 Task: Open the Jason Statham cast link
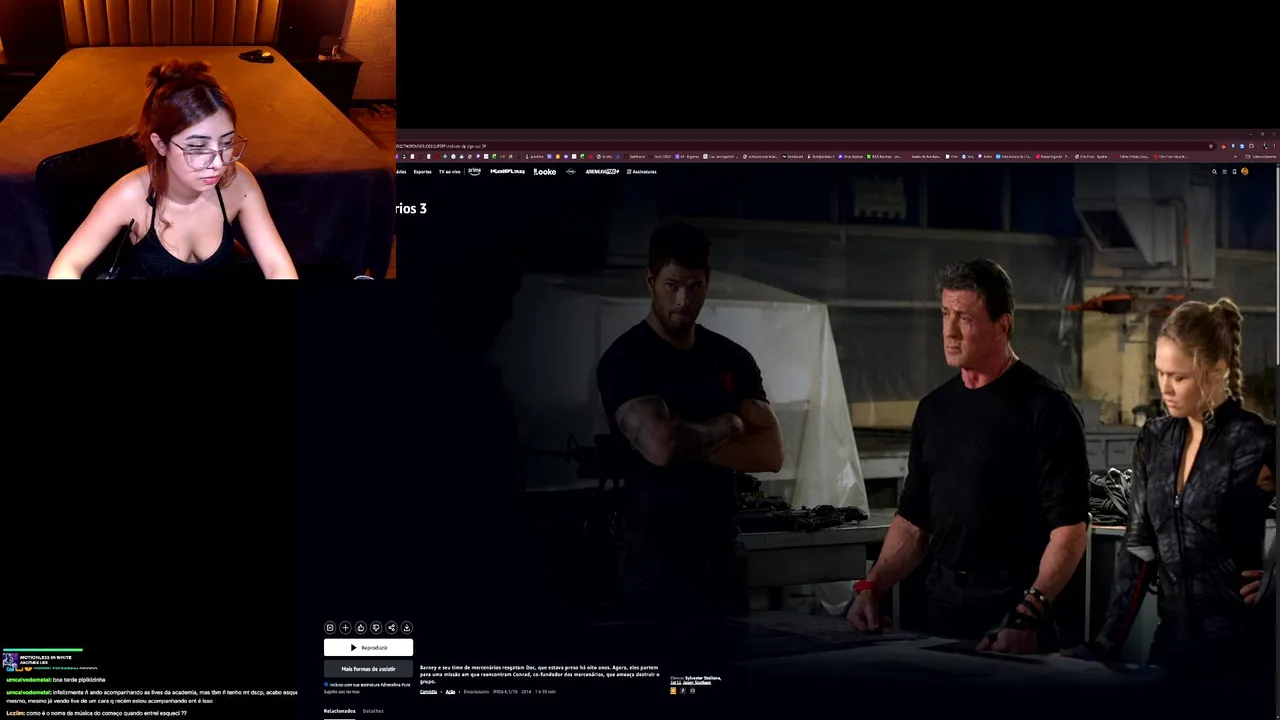coord(697,683)
